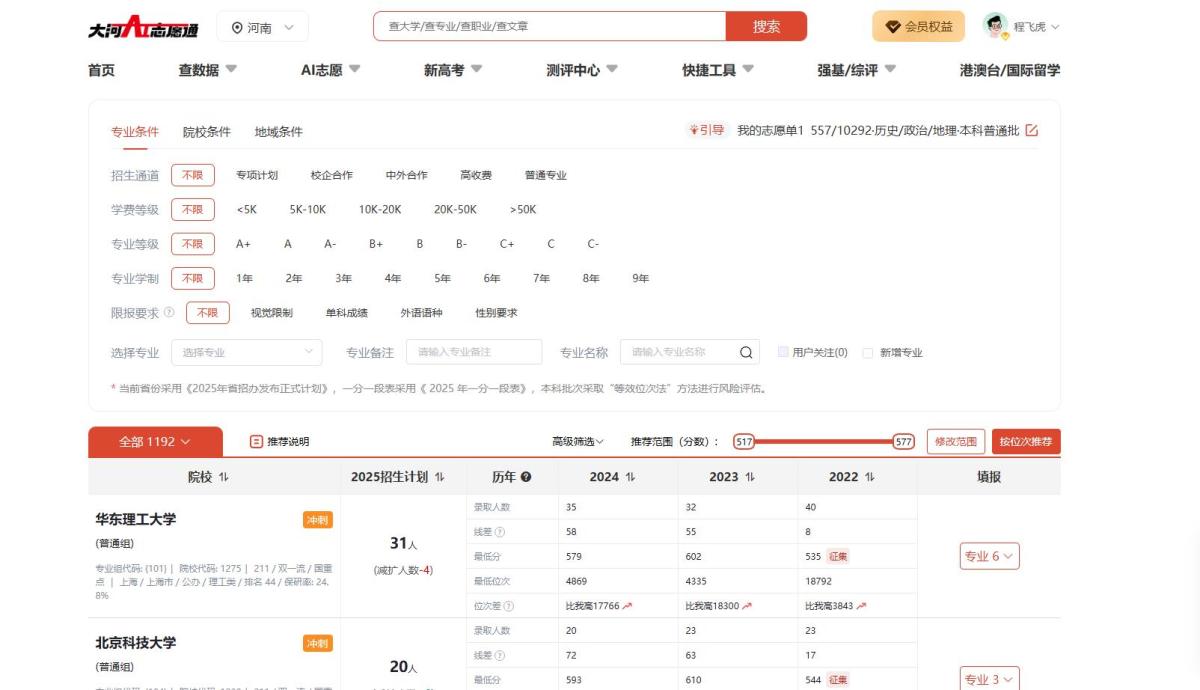The width and height of the screenshot is (1200, 690).
Task: Expand the 全部 1192 dropdown
Action: 154,441
